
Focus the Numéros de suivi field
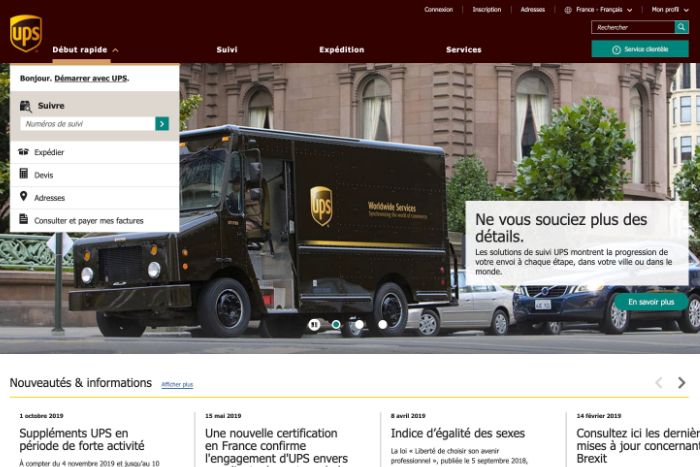click(x=87, y=124)
